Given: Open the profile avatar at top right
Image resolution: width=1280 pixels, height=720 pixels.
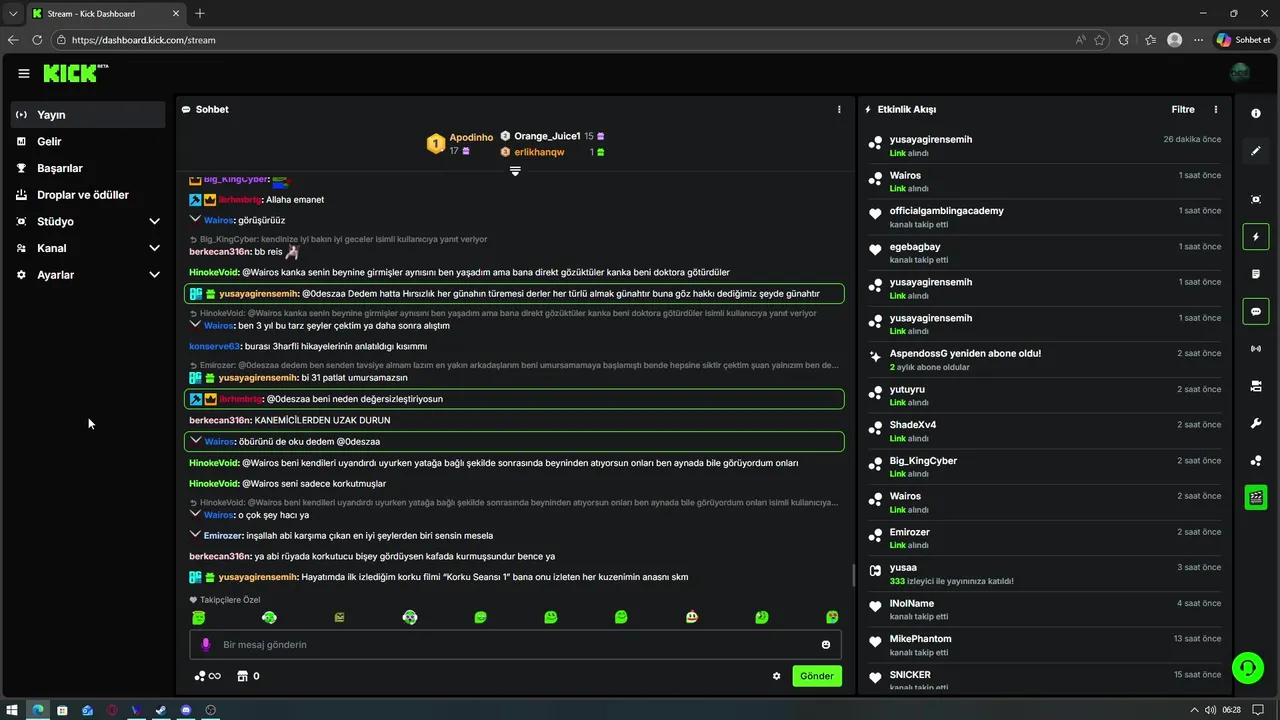Looking at the screenshot, I should tap(1240, 73).
